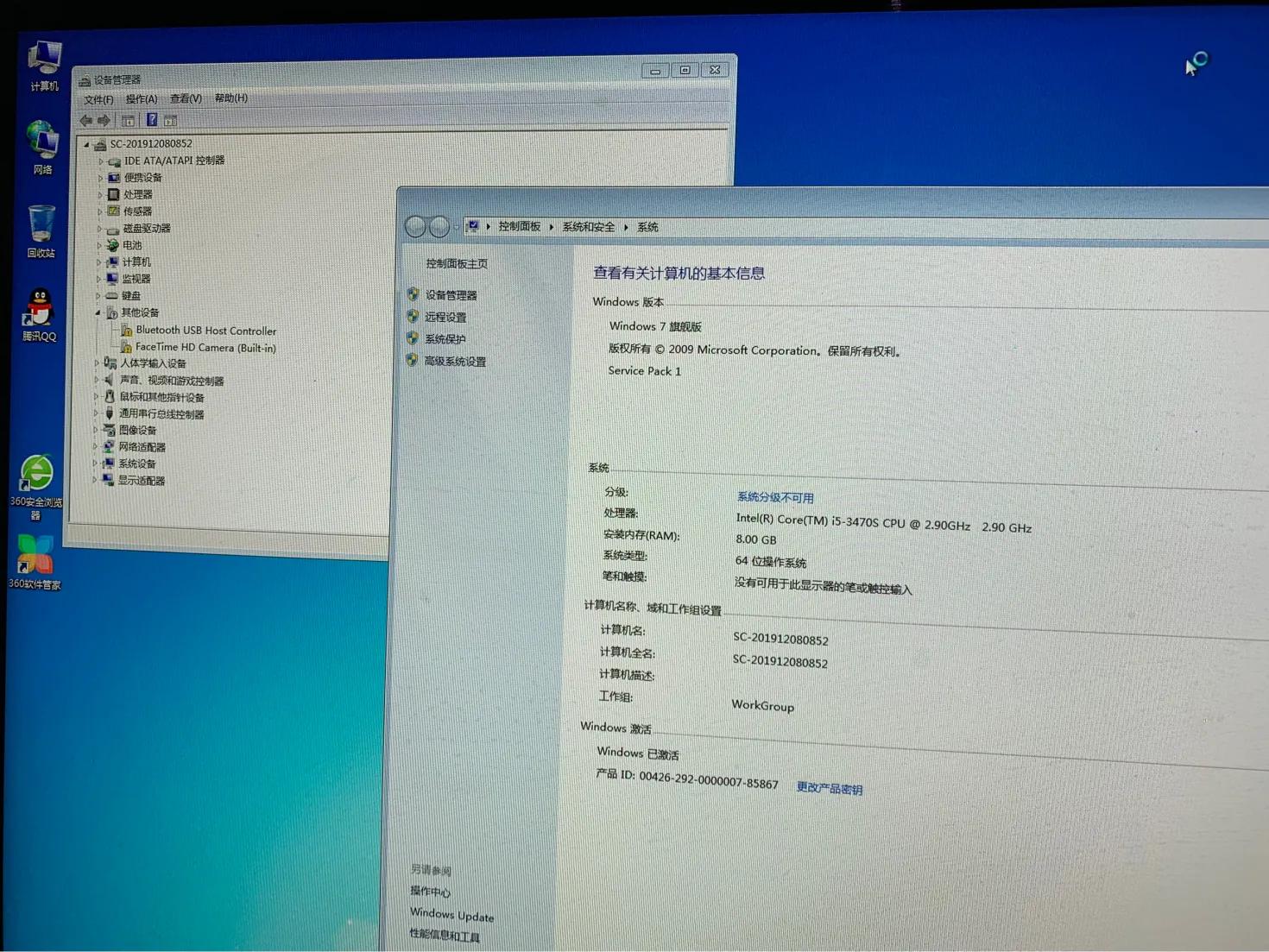Click the forward arrow in Device Manager toolbar
1269x952 pixels.
click(104, 120)
